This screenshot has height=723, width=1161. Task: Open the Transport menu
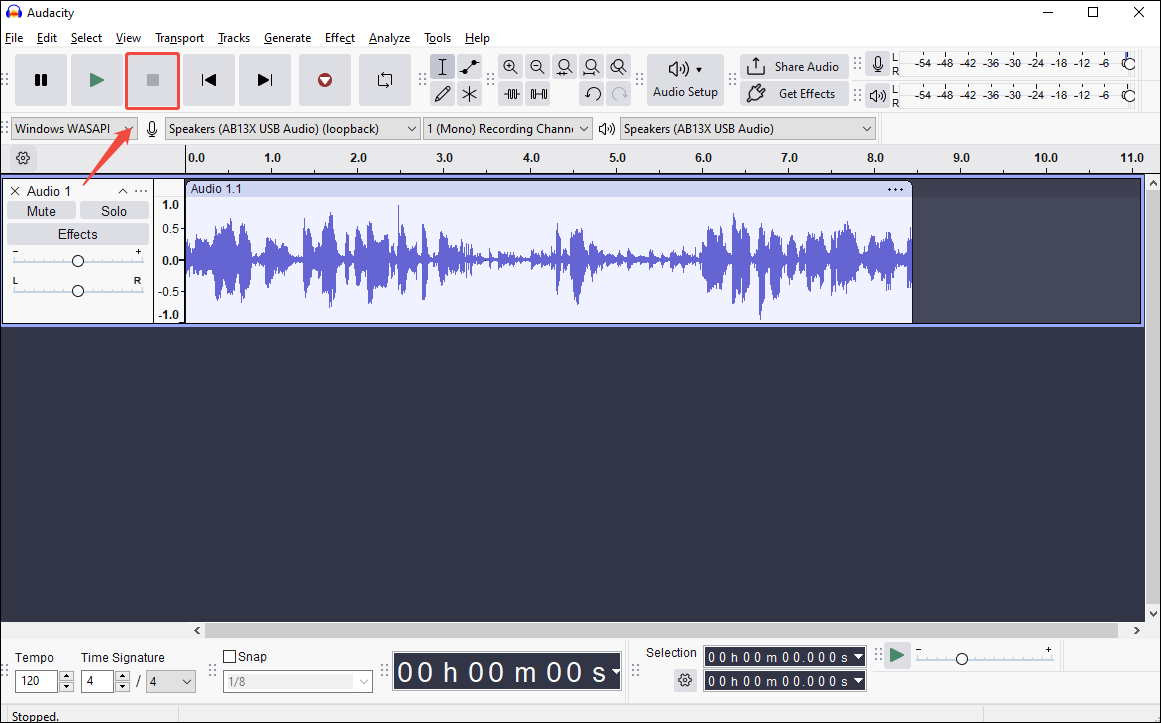pyautogui.click(x=179, y=38)
